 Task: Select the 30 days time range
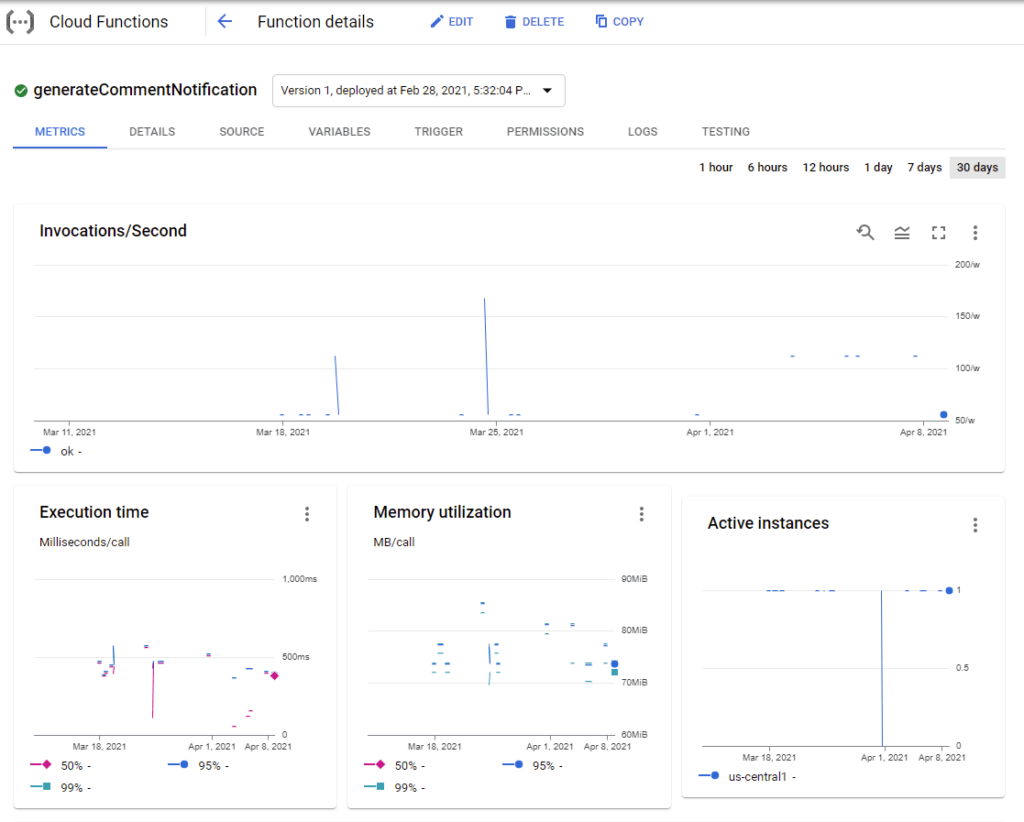(x=978, y=168)
